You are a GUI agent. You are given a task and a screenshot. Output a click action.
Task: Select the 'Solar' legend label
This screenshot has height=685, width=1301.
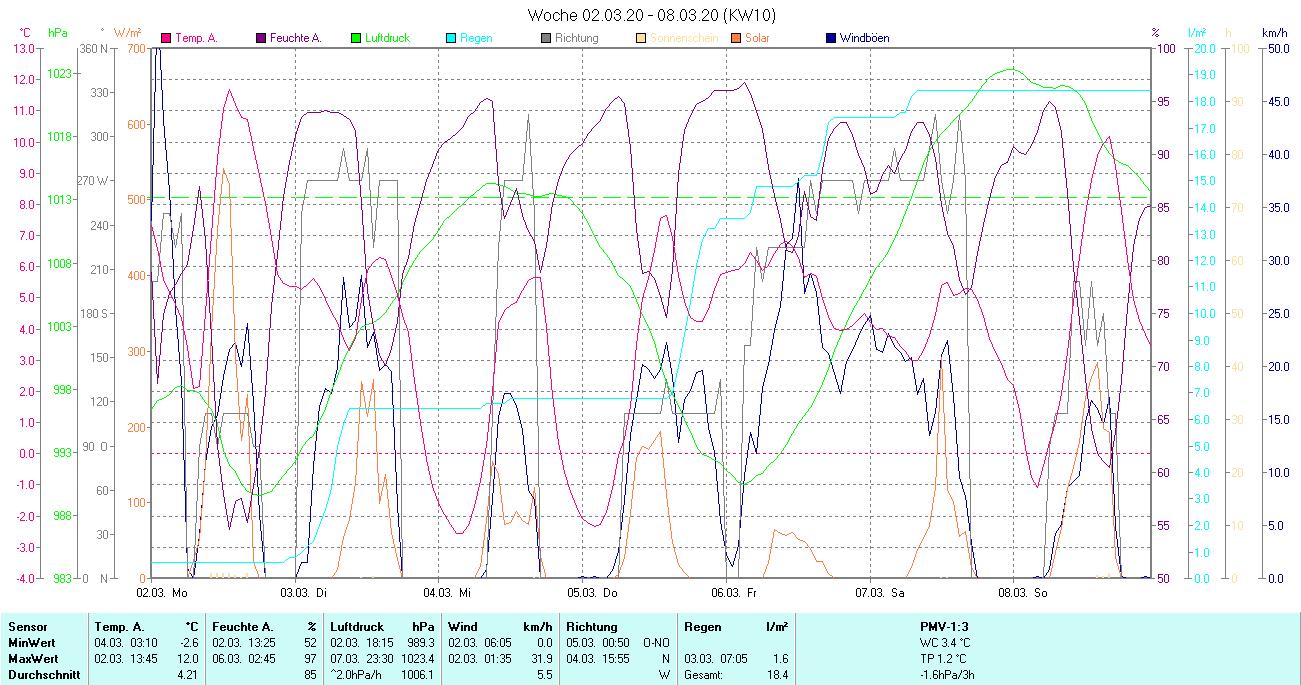pyautogui.click(x=757, y=38)
